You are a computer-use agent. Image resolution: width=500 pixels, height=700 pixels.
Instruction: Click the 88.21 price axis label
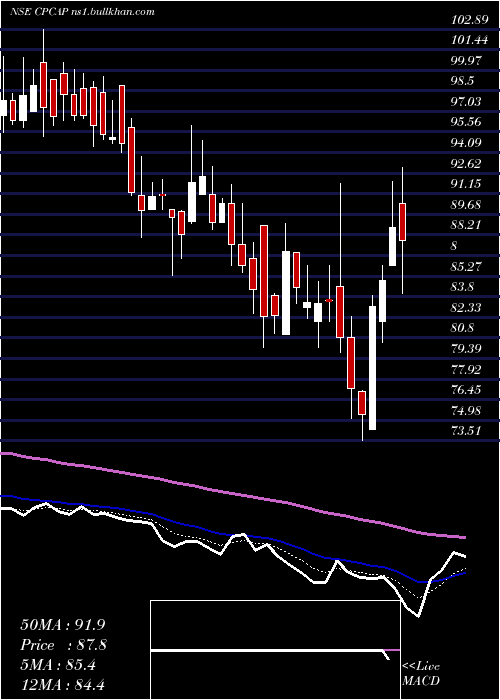point(466,225)
